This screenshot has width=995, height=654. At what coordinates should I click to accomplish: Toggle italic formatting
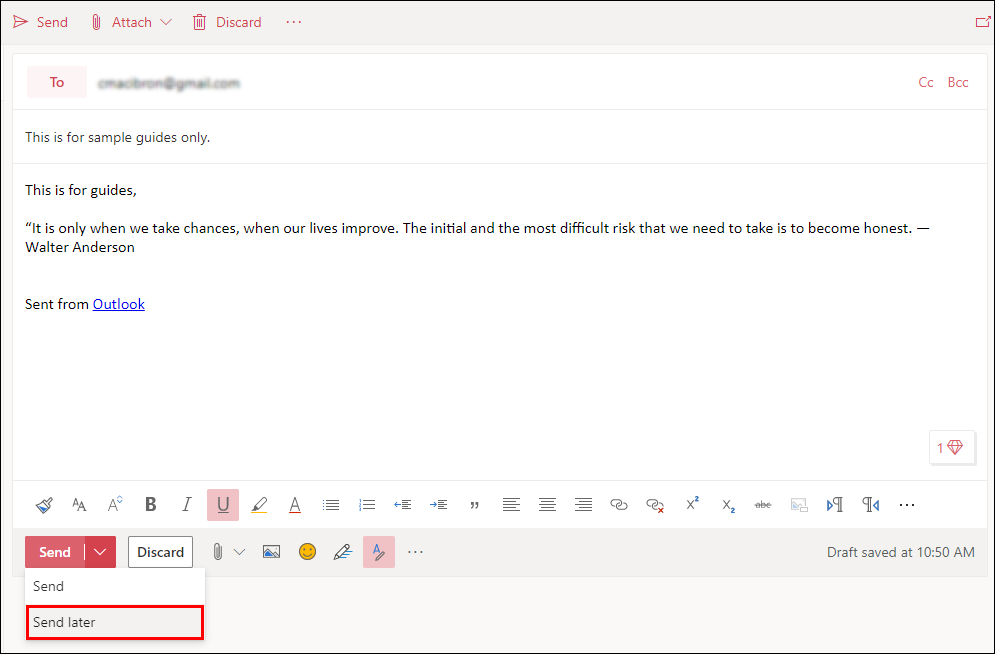click(187, 505)
